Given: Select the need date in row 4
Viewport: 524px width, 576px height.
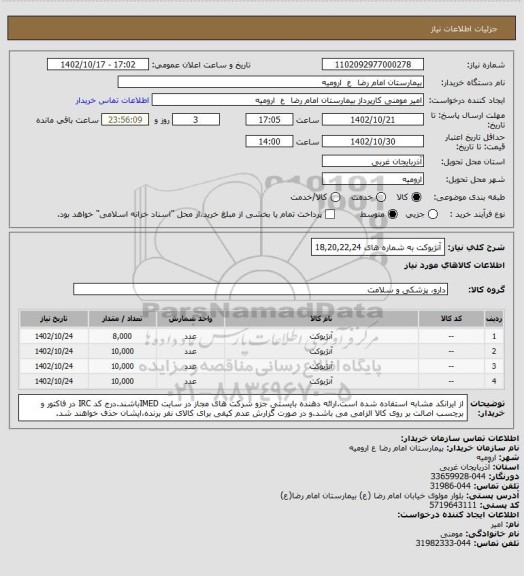Looking at the screenshot, I should tap(54, 381).
